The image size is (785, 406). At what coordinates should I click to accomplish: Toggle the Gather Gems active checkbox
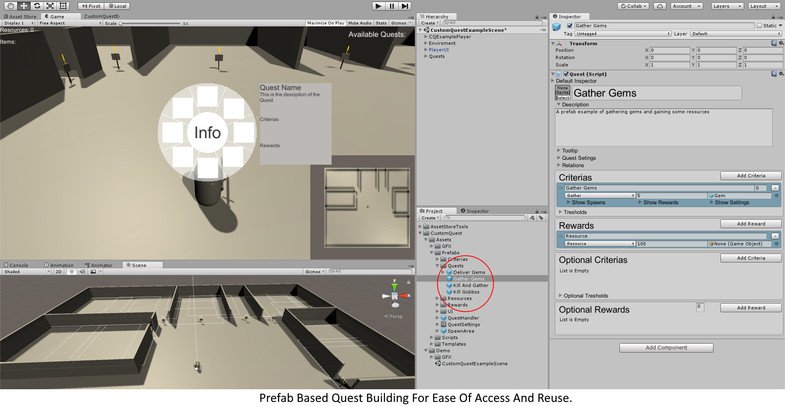(569, 26)
